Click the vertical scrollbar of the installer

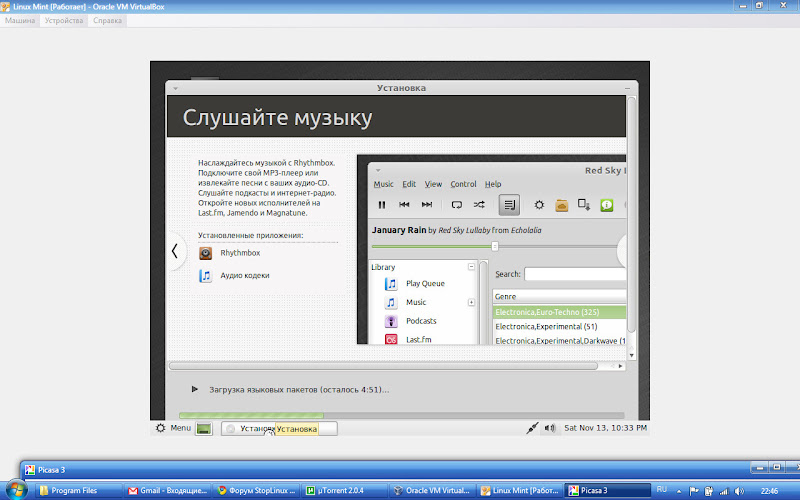(632, 214)
